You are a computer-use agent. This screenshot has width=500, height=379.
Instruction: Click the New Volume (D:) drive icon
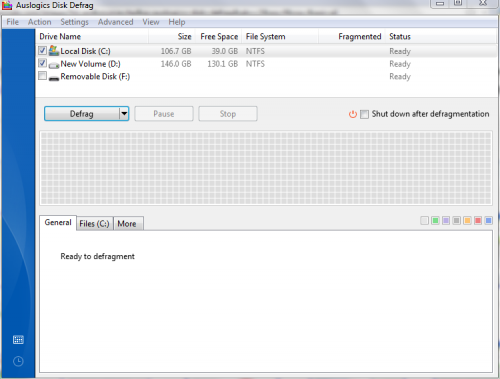point(54,64)
